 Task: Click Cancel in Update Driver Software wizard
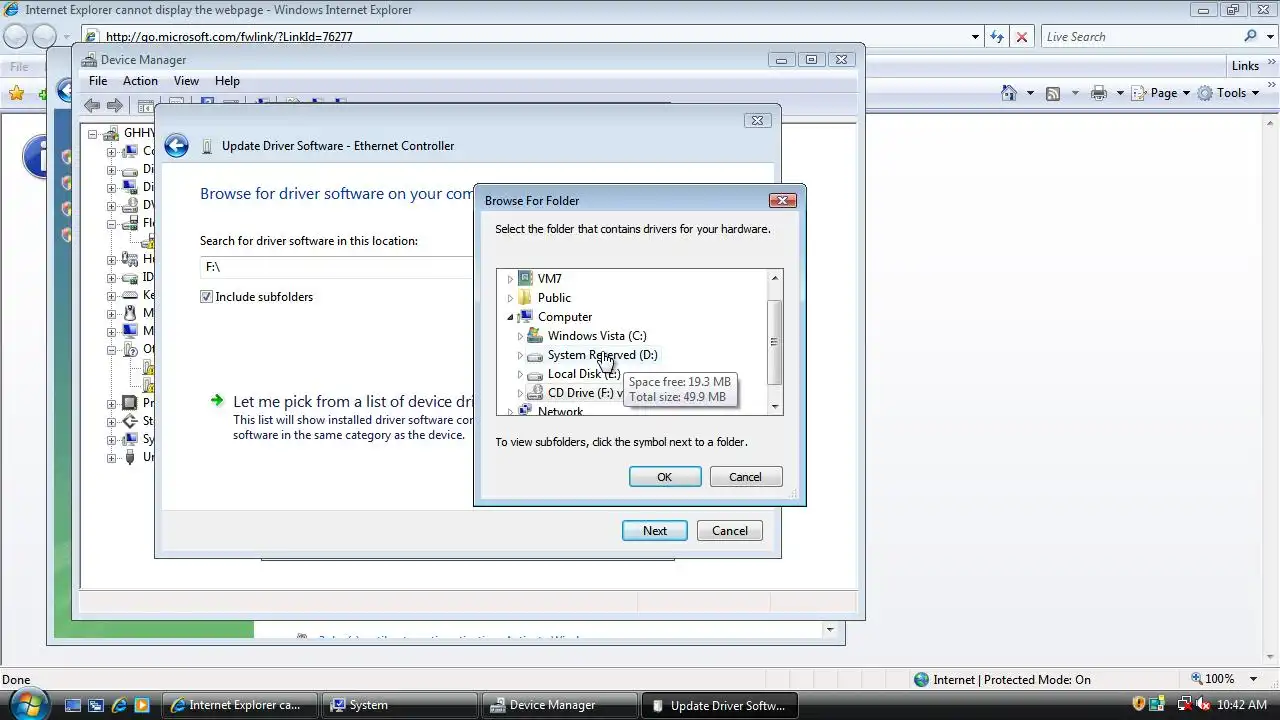point(730,531)
